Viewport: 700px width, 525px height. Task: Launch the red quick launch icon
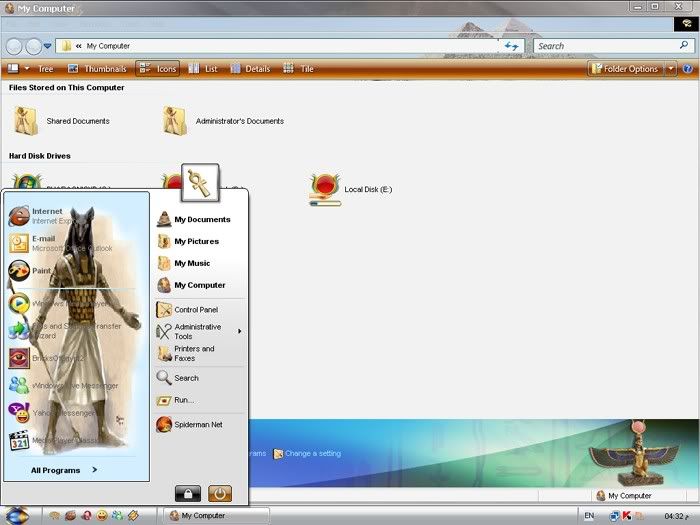(86, 516)
